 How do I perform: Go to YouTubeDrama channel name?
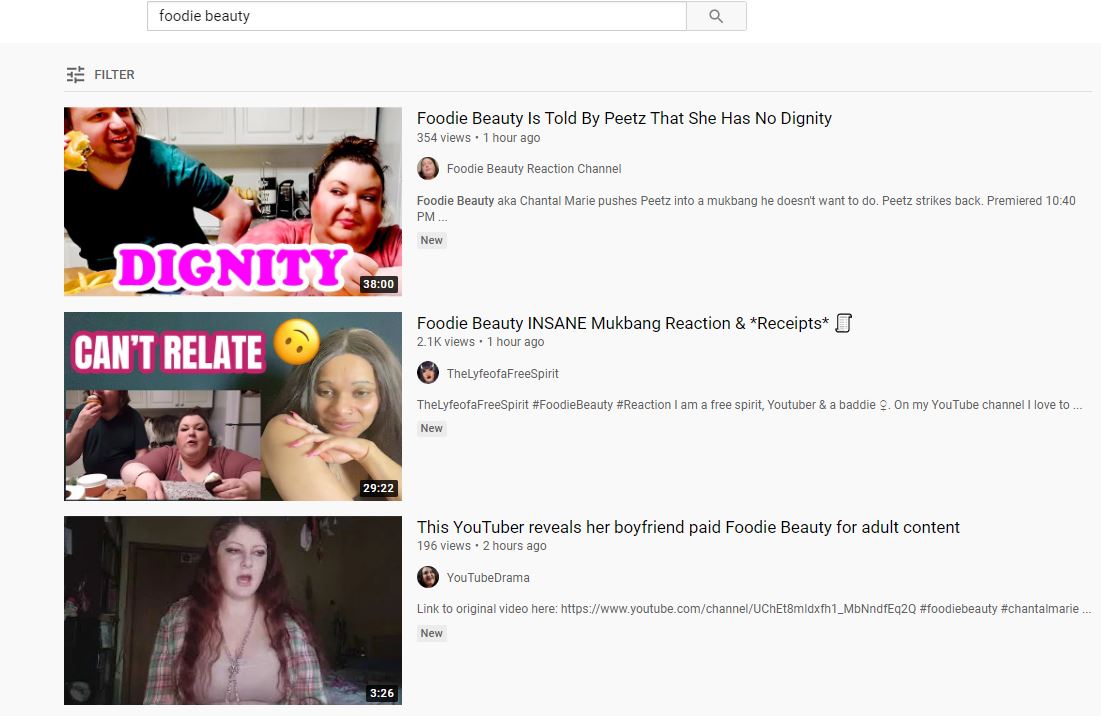click(488, 578)
